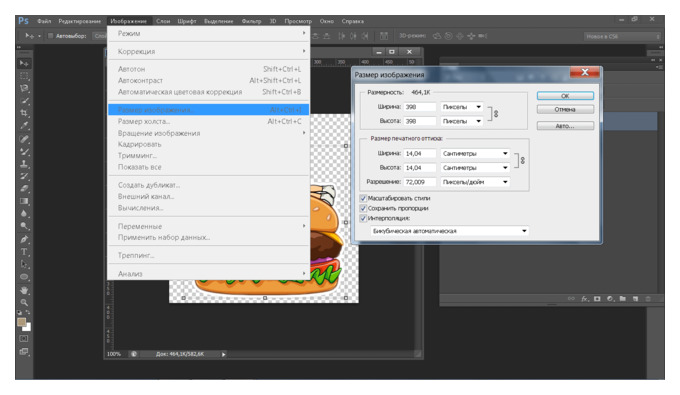Image resolution: width=680 pixels, height=395 pixels.
Task: Select the Rectangular Marquee tool
Action: (x=24, y=76)
